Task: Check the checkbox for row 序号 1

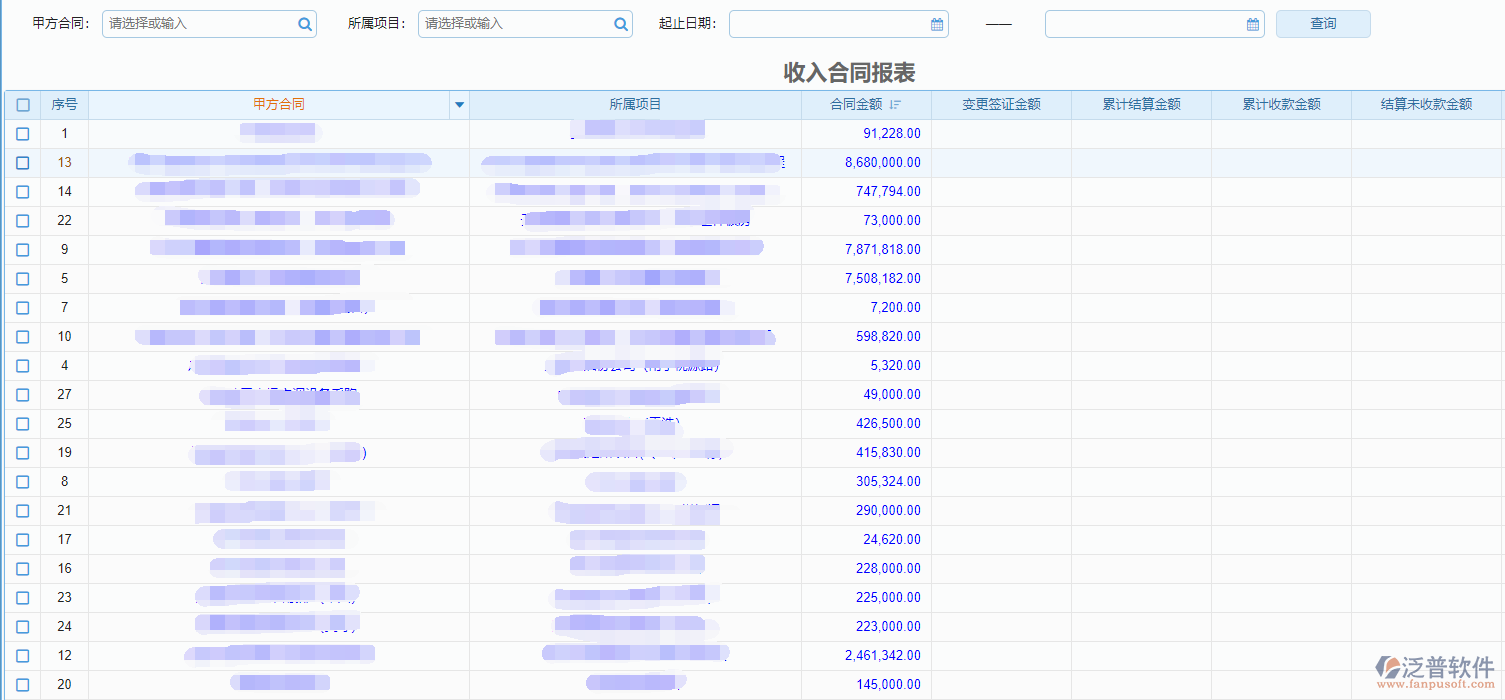Action: click(x=22, y=133)
